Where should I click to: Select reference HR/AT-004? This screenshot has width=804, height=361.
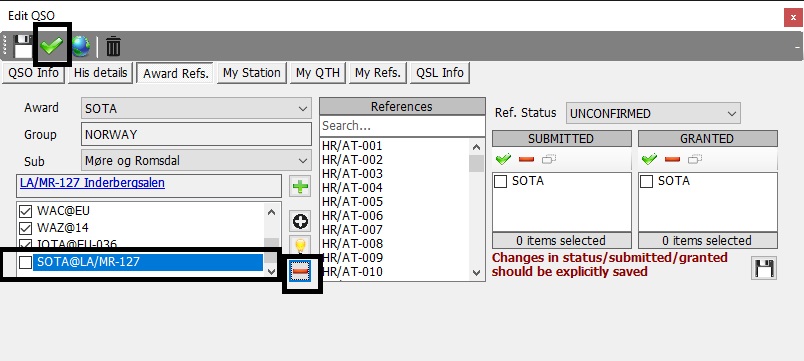(352, 188)
